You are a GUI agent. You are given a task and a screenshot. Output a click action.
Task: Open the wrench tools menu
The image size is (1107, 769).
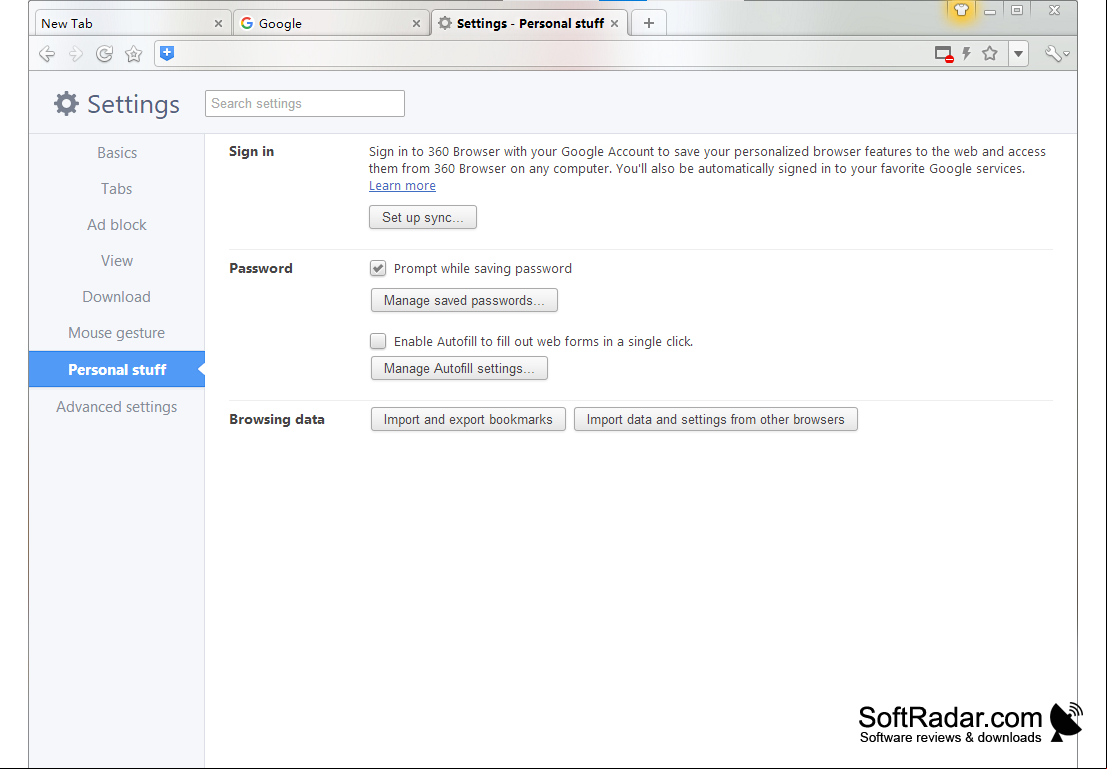1056,54
